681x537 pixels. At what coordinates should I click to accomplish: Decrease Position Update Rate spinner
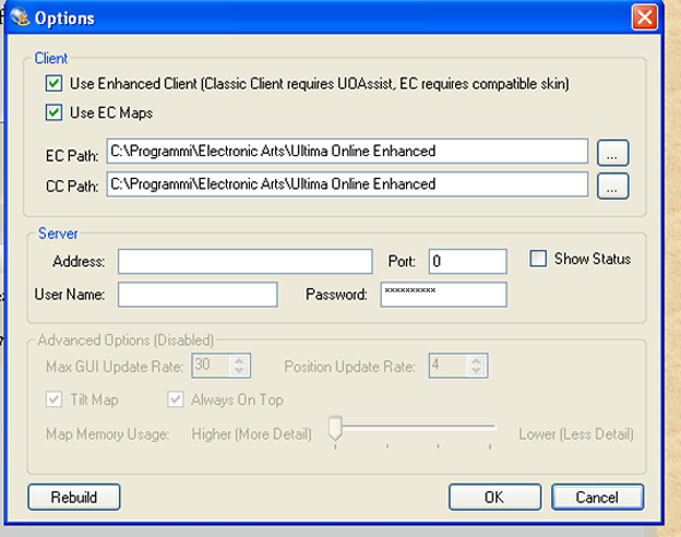pos(476,370)
